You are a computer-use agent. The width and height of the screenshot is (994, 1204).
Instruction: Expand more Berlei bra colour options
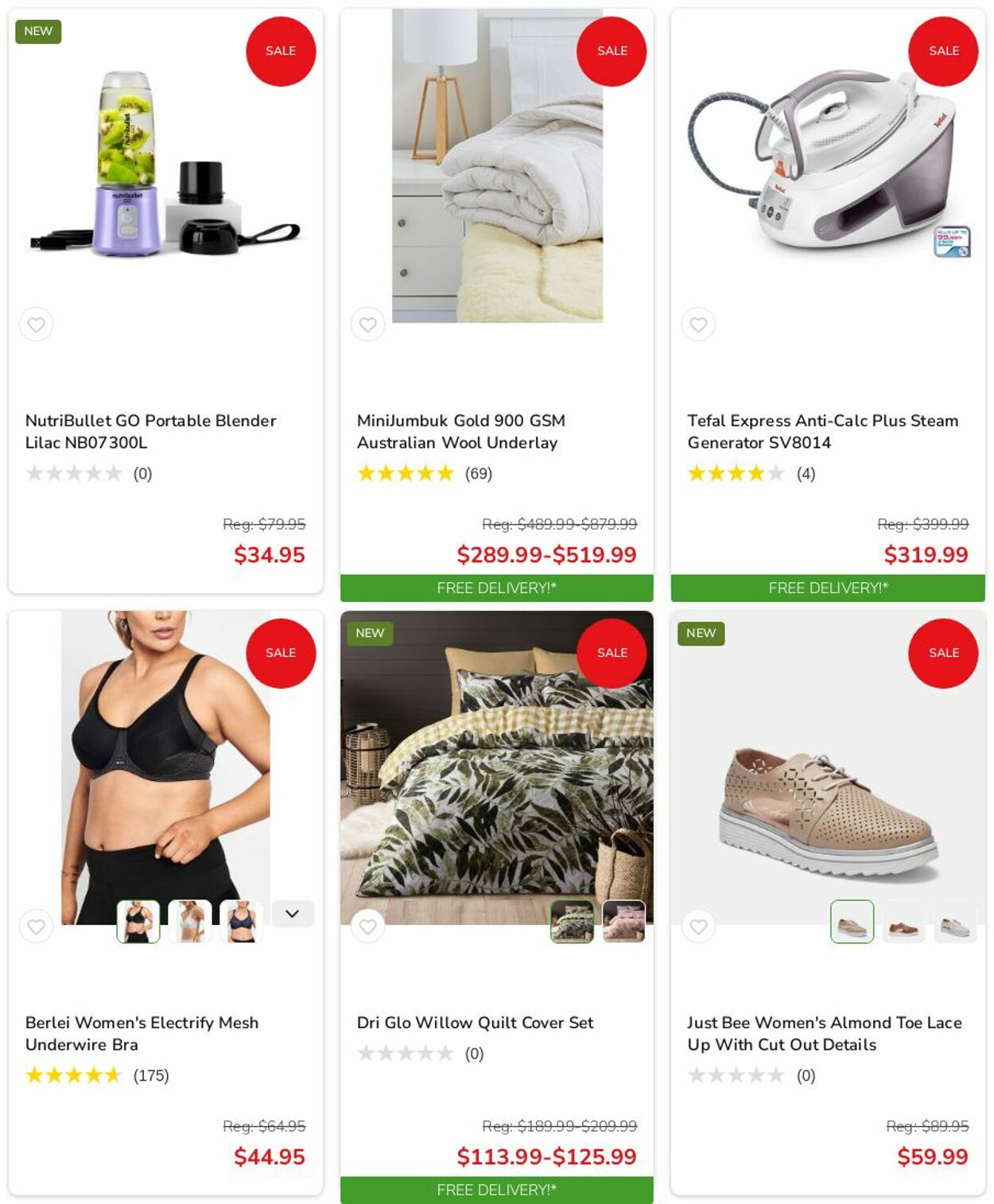click(293, 914)
